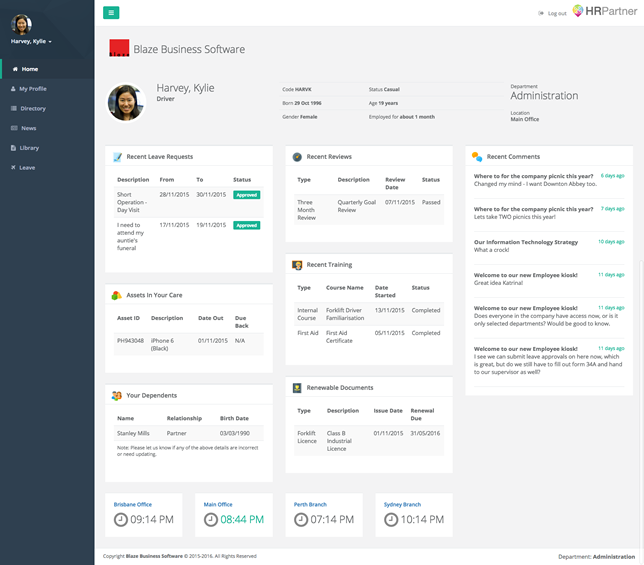The image size is (644, 565).
Task: Click the Status Casual field
Action: click(x=384, y=90)
